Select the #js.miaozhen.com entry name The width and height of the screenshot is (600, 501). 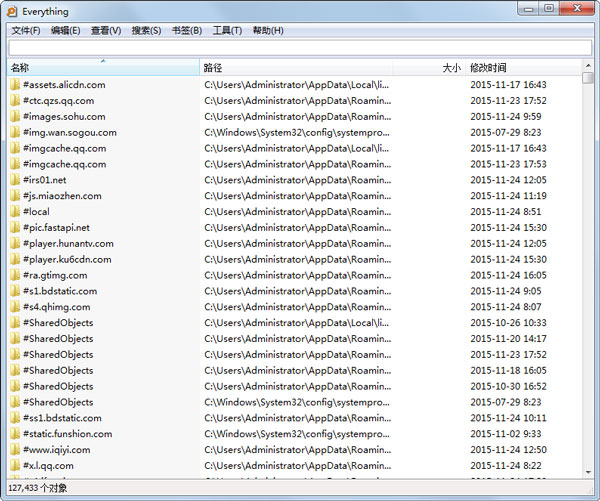[62, 196]
